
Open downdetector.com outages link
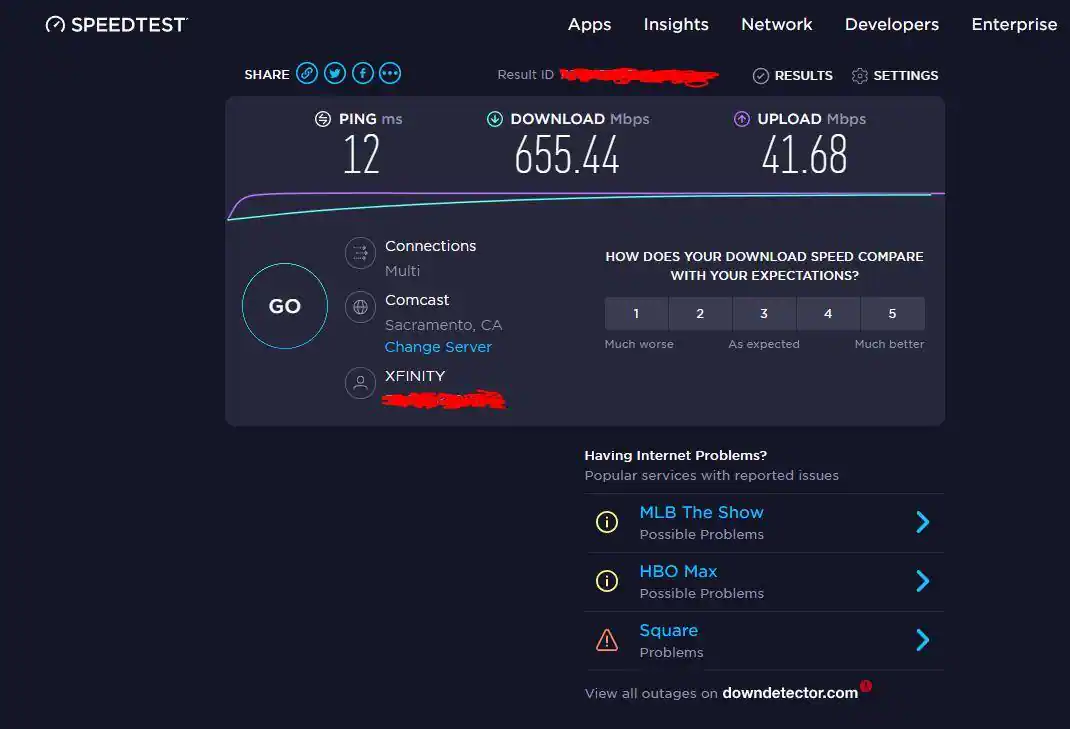[790, 693]
